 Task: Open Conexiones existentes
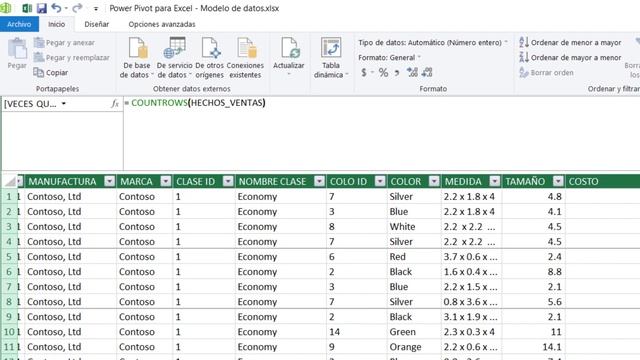245,57
